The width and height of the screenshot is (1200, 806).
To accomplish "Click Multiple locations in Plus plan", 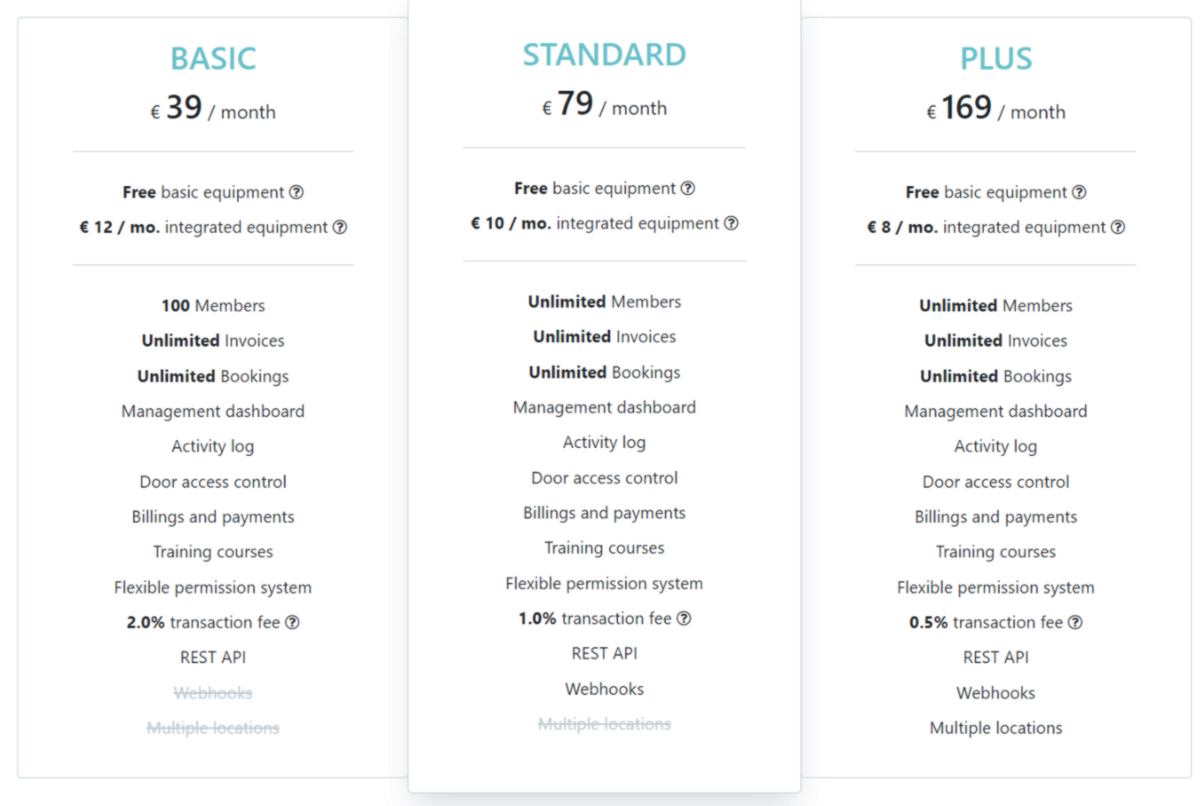I will (x=996, y=728).
